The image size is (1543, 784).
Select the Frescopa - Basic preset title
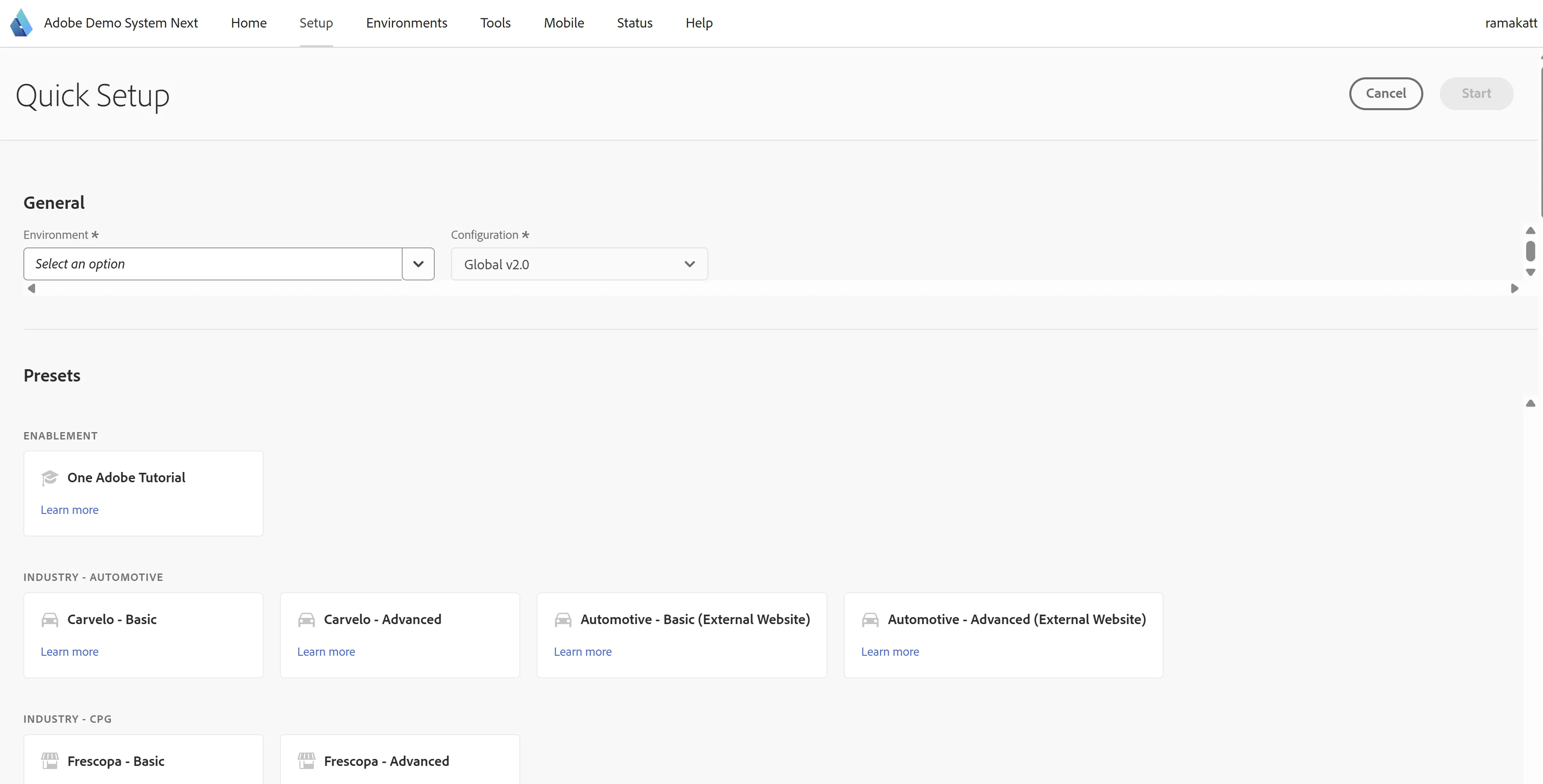point(116,761)
